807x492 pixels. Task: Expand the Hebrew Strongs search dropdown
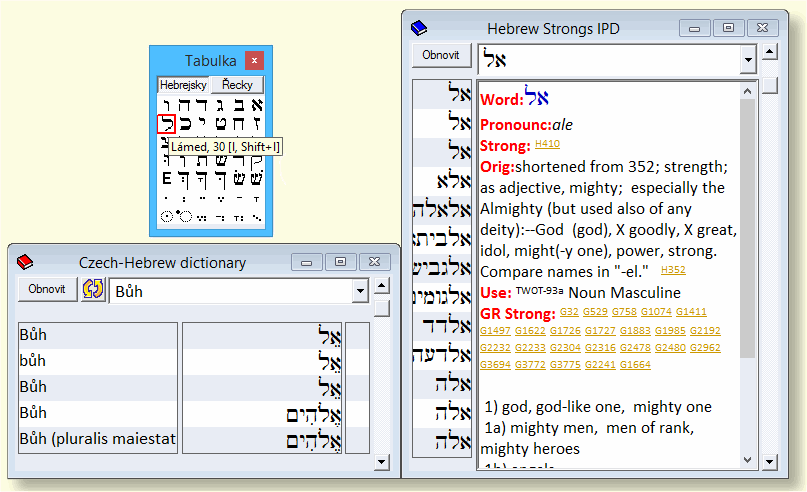pos(747,60)
